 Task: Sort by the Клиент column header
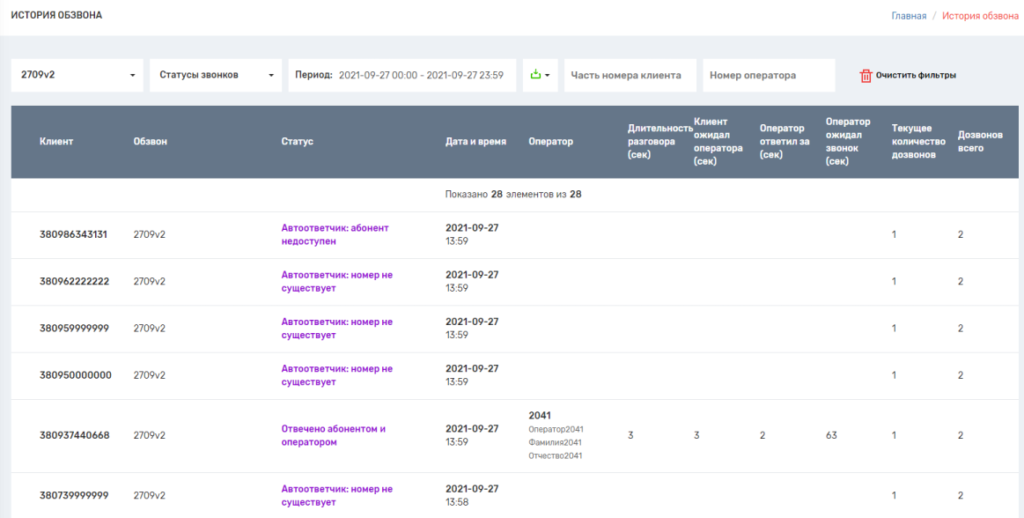pyautogui.click(x=56, y=142)
